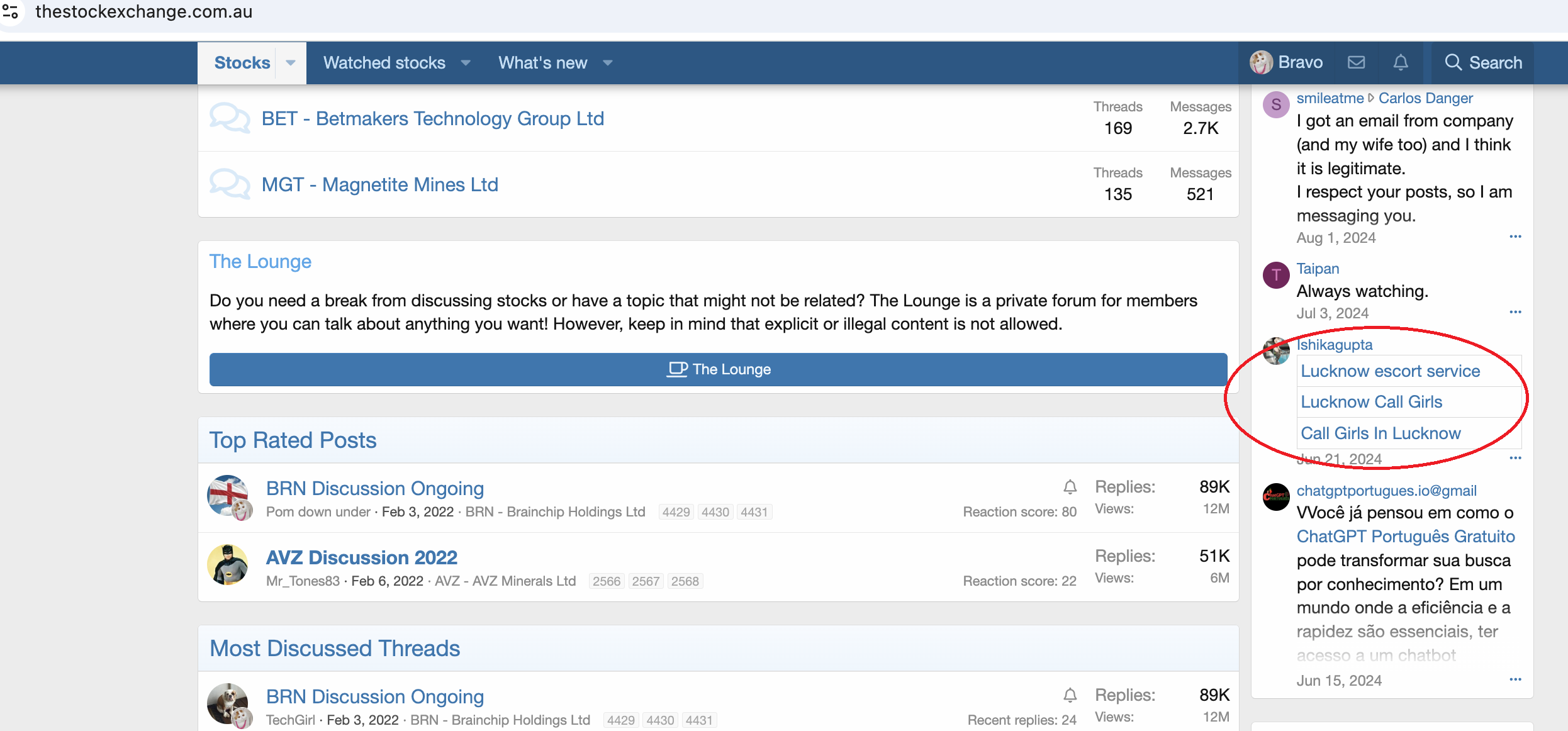Screen dimensions: 1568x731
Task: Click BET forum speech bubble icon
Action: tap(229, 118)
